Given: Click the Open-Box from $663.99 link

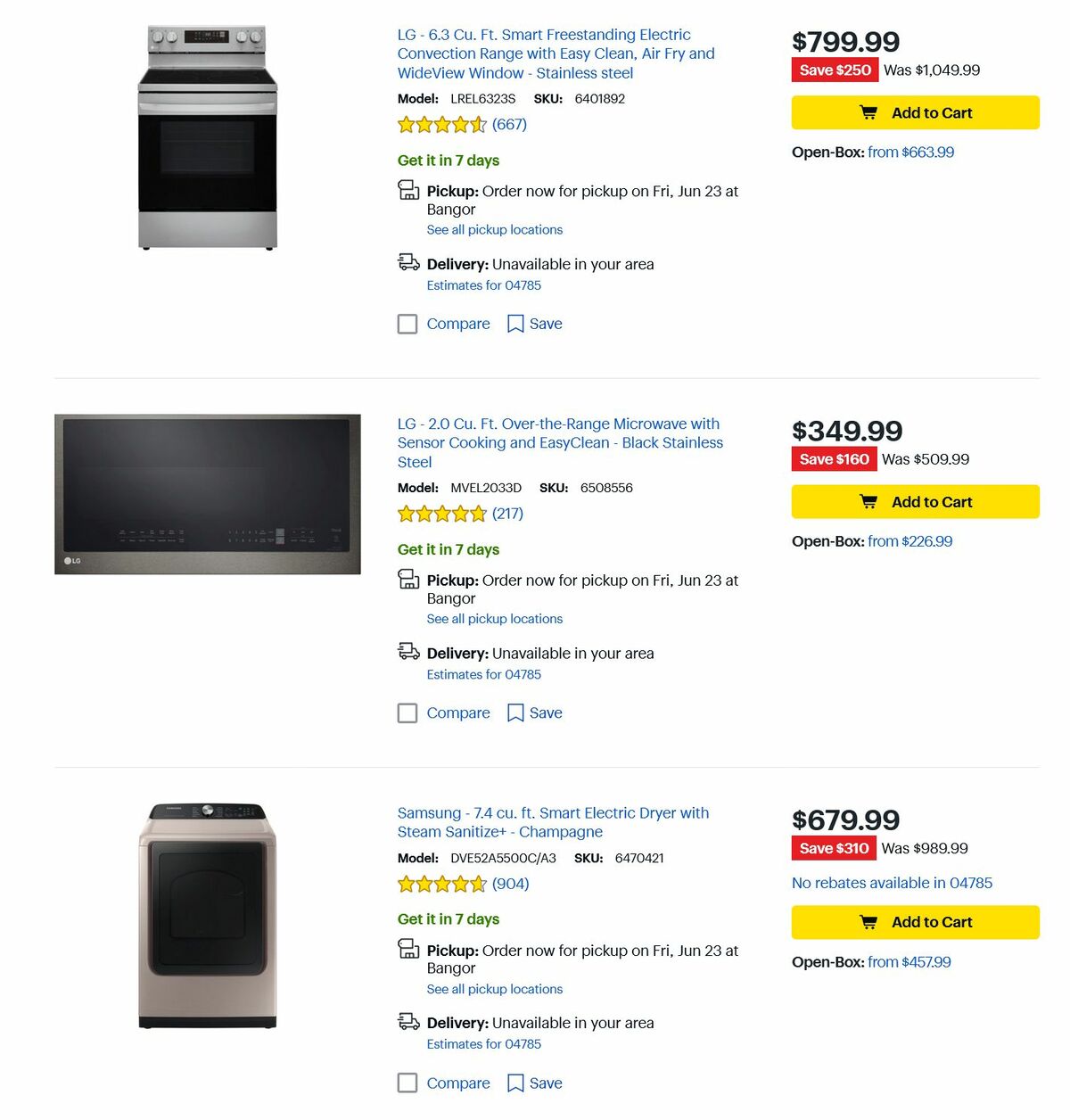Looking at the screenshot, I should tap(910, 152).
